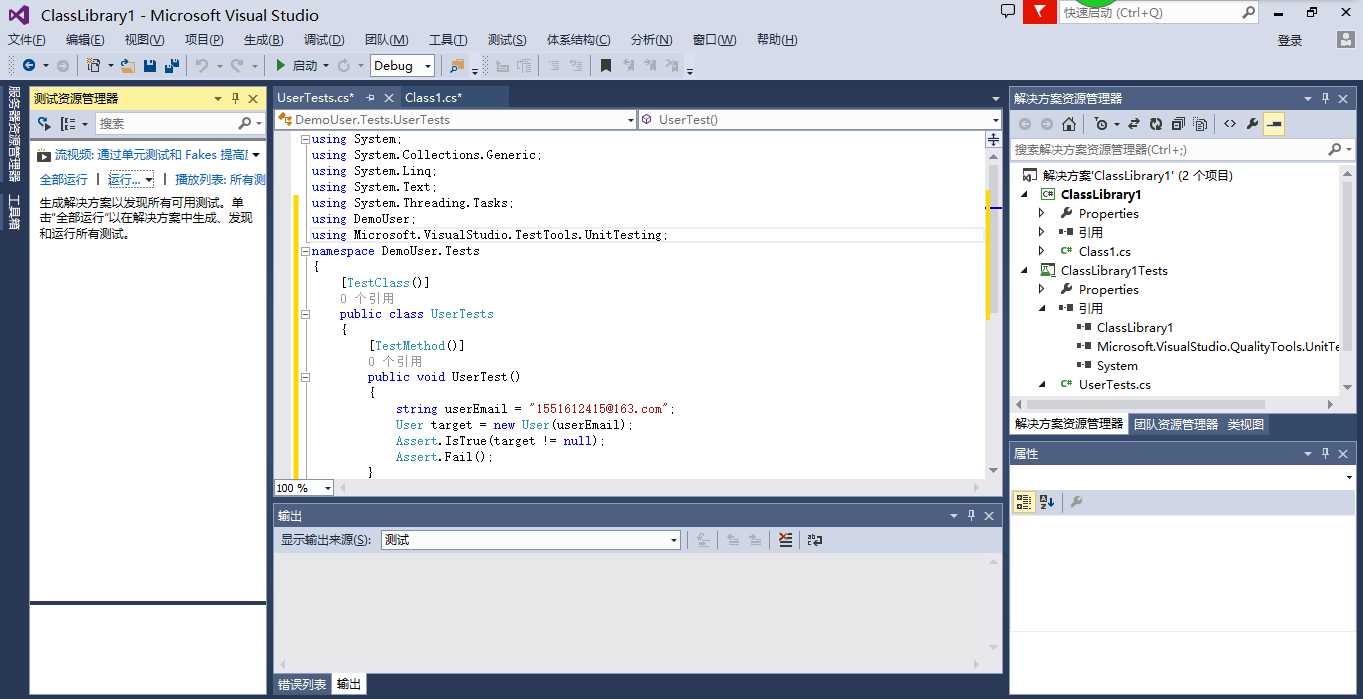1363x699 pixels.
Task: Select Microsoft.VisualStudio.QualityTools reference item
Action: tap(1217, 346)
